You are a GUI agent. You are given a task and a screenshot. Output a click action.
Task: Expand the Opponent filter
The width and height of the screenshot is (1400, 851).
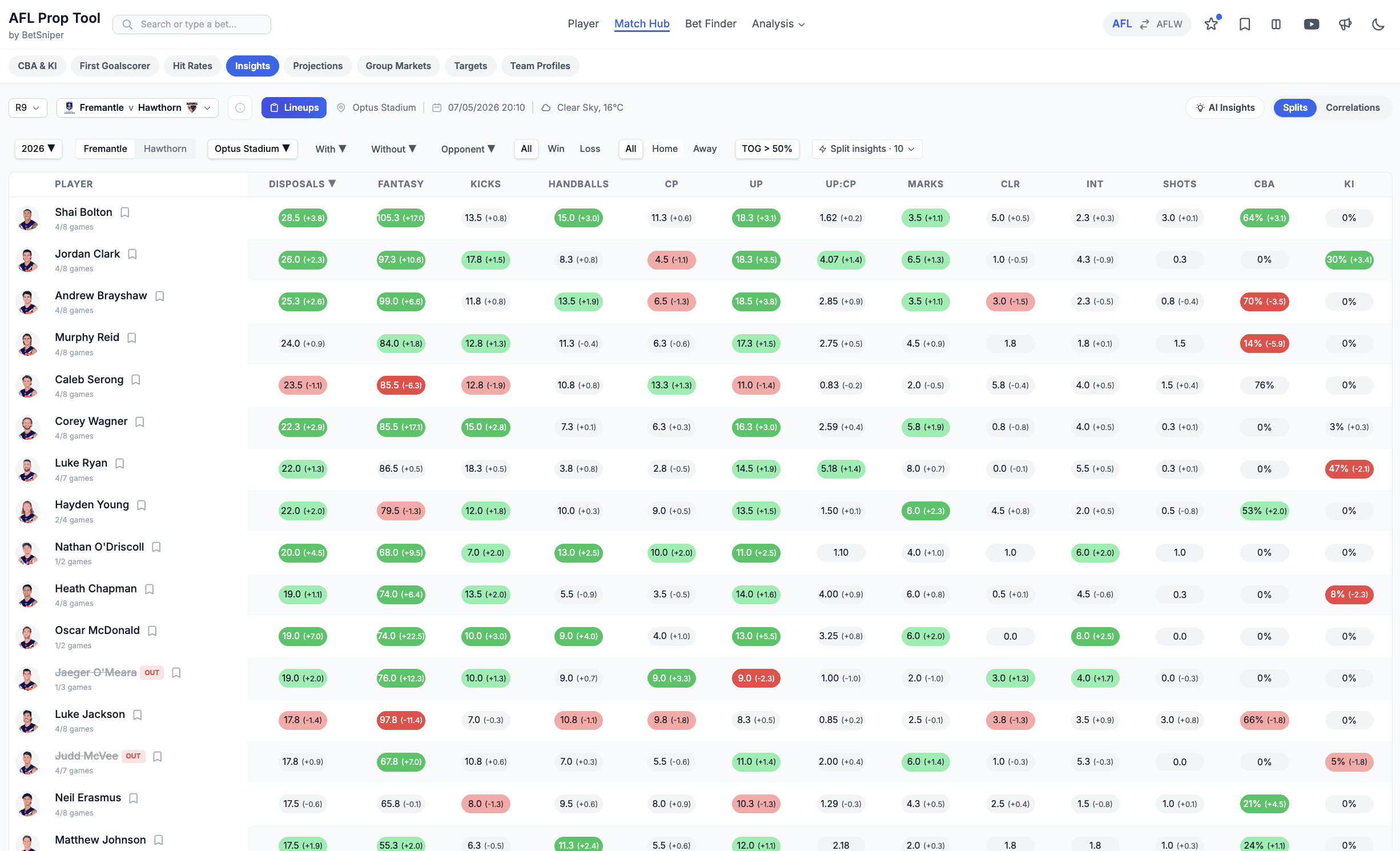[x=468, y=148]
